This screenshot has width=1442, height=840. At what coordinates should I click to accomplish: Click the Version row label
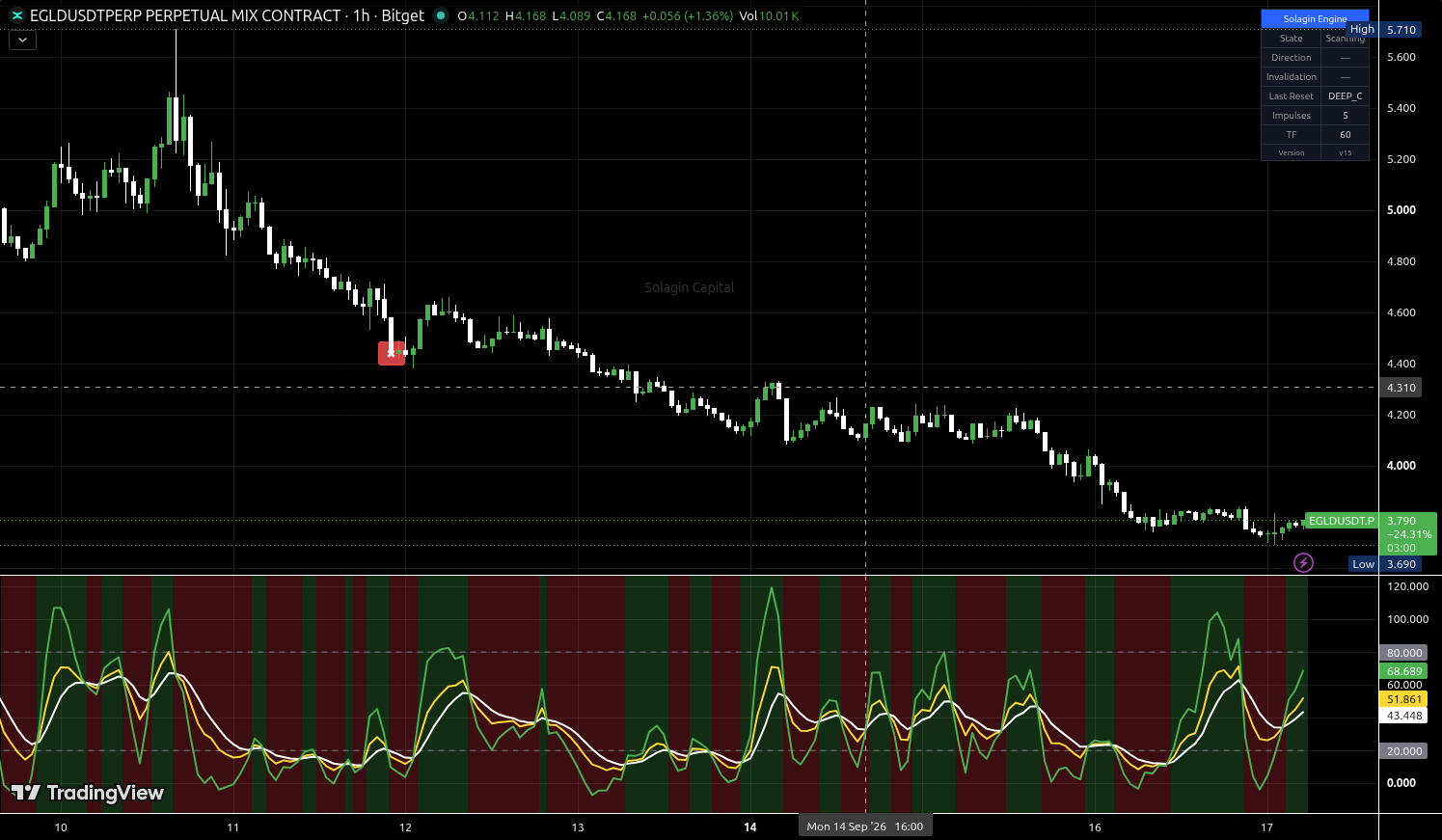tap(1292, 152)
